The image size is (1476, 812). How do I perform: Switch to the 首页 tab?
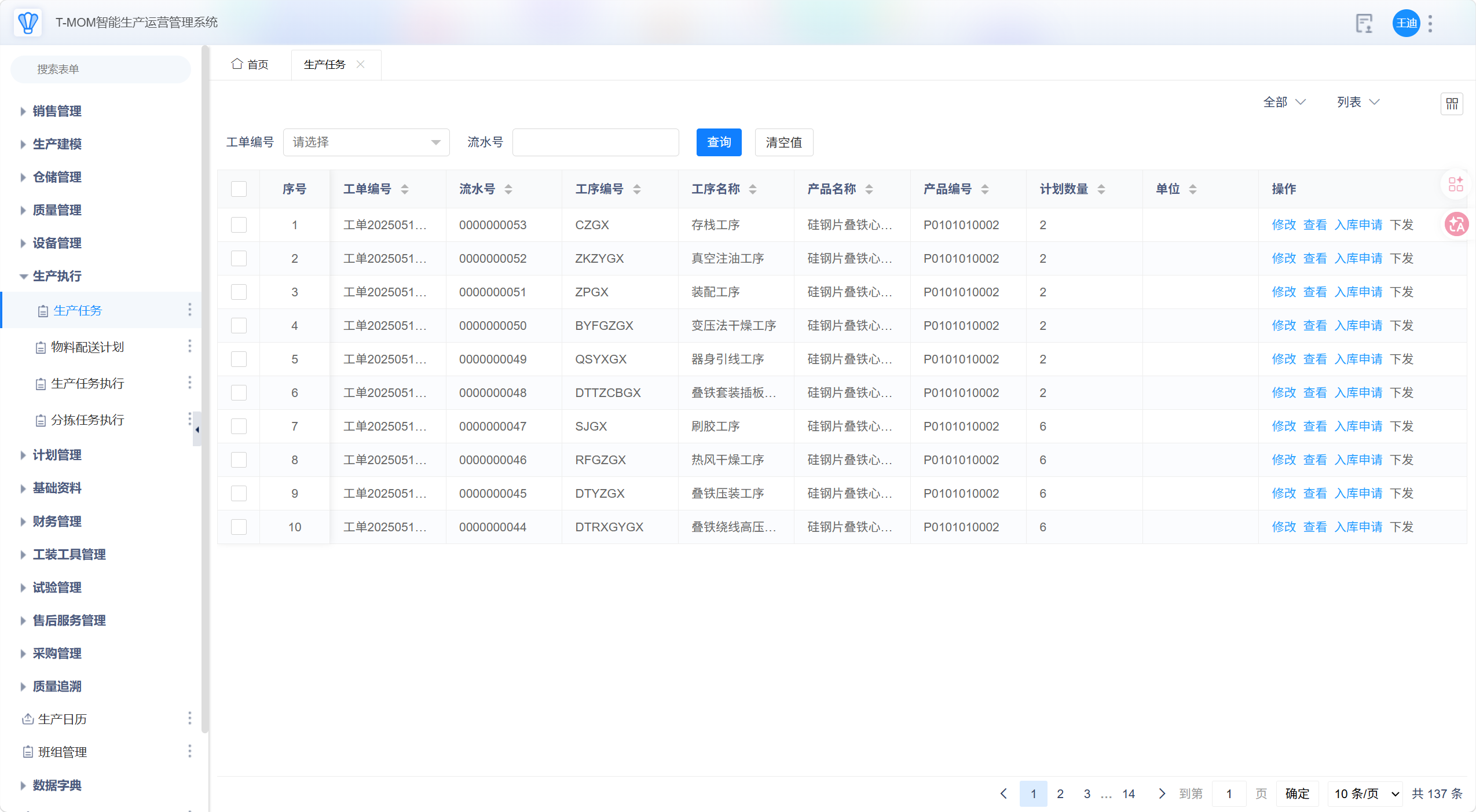(x=250, y=64)
